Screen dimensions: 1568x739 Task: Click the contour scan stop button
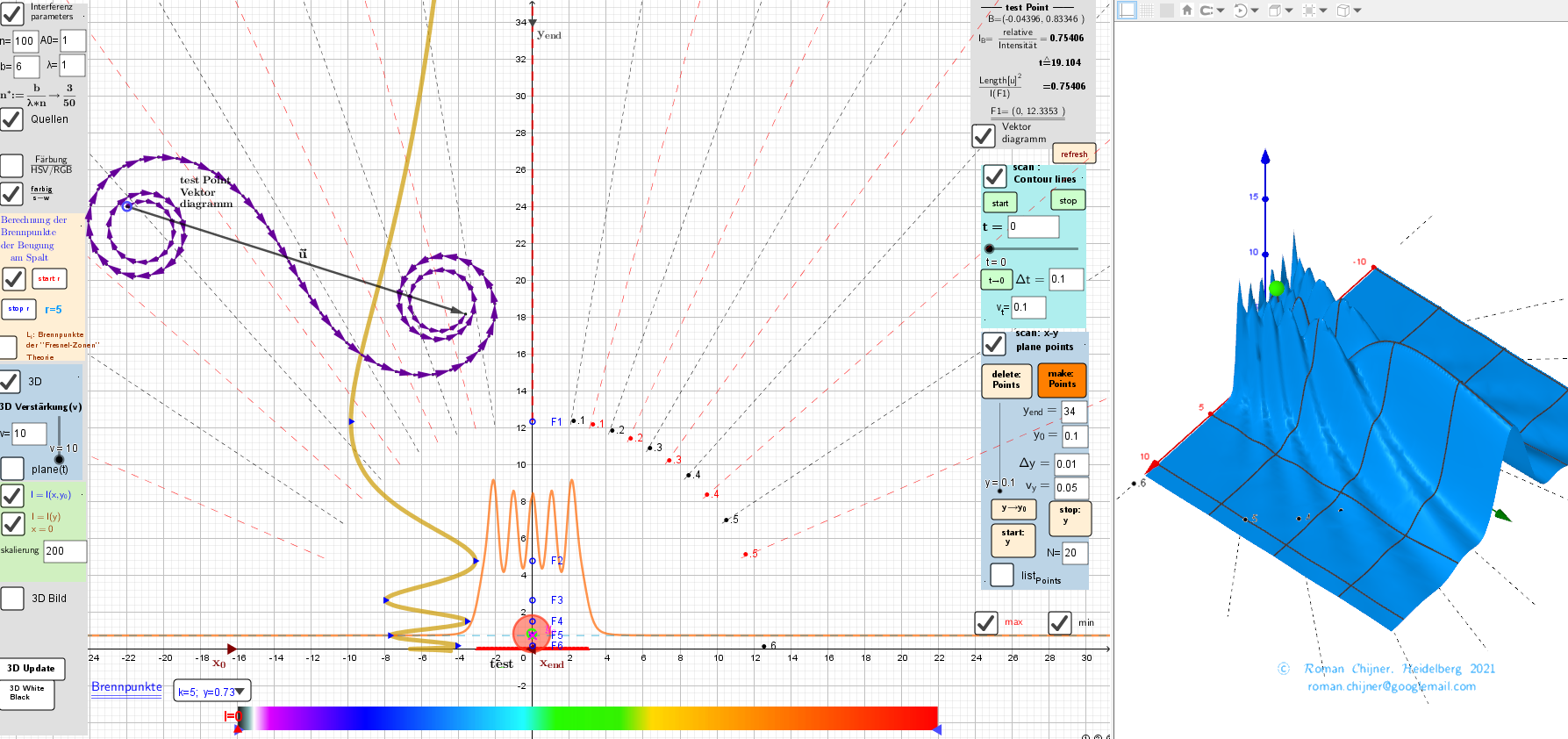tap(1068, 200)
